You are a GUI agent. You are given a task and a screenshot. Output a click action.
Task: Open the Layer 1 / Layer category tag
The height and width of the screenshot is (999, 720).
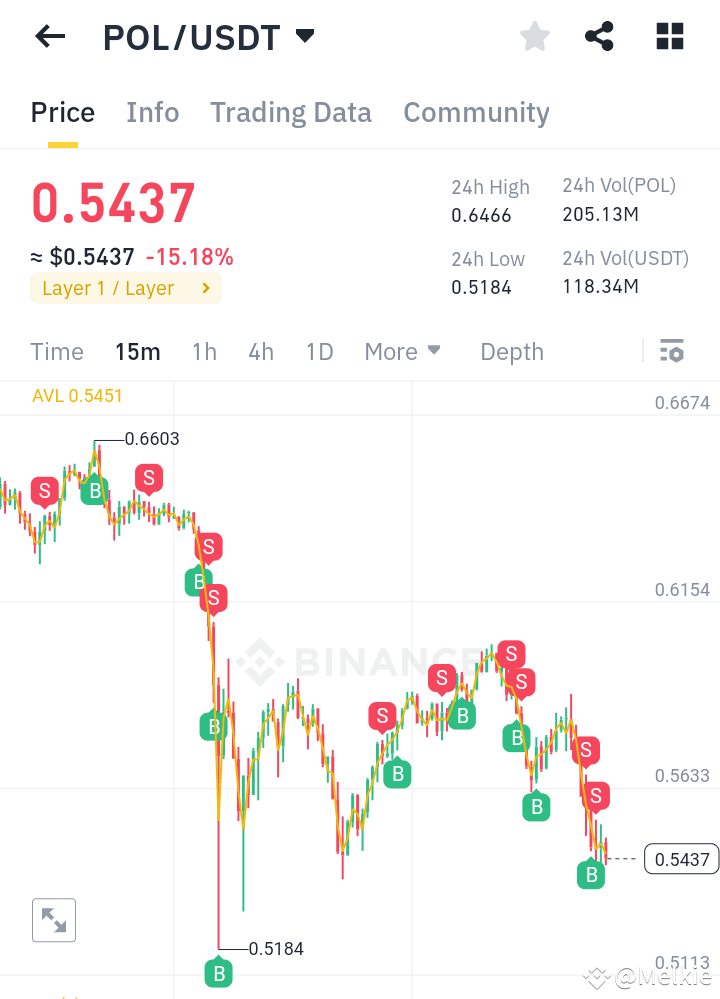125,288
